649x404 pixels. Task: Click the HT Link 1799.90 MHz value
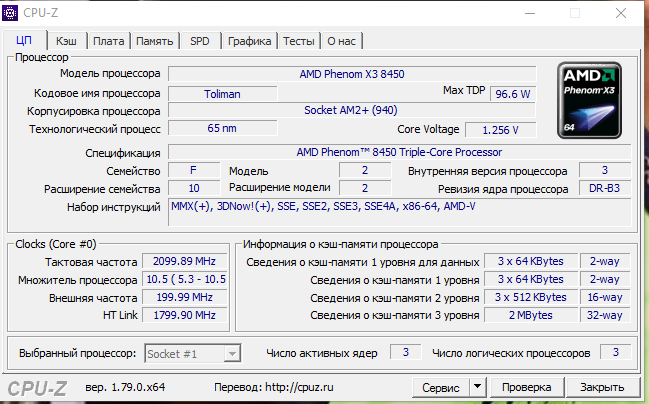(x=185, y=315)
